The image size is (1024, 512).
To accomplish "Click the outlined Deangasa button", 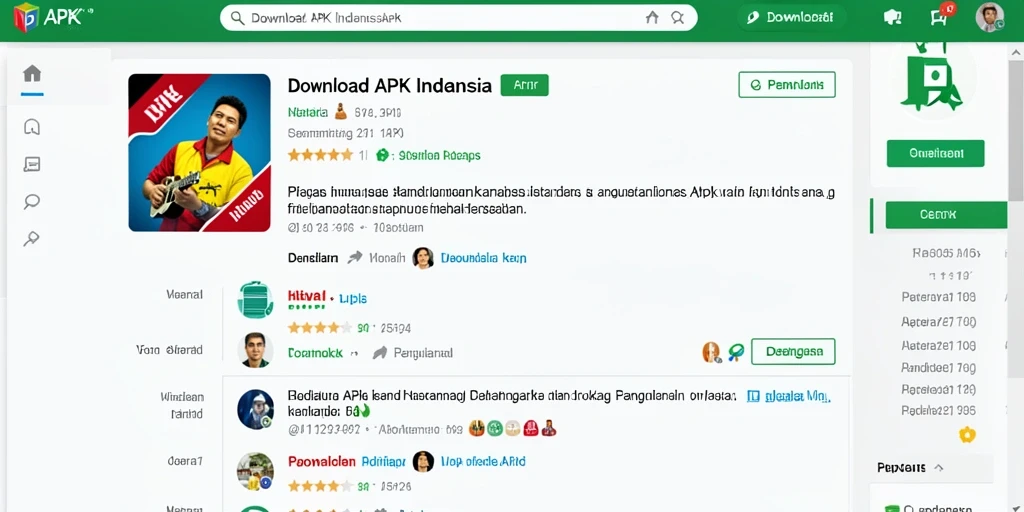I will click(x=793, y=351).
